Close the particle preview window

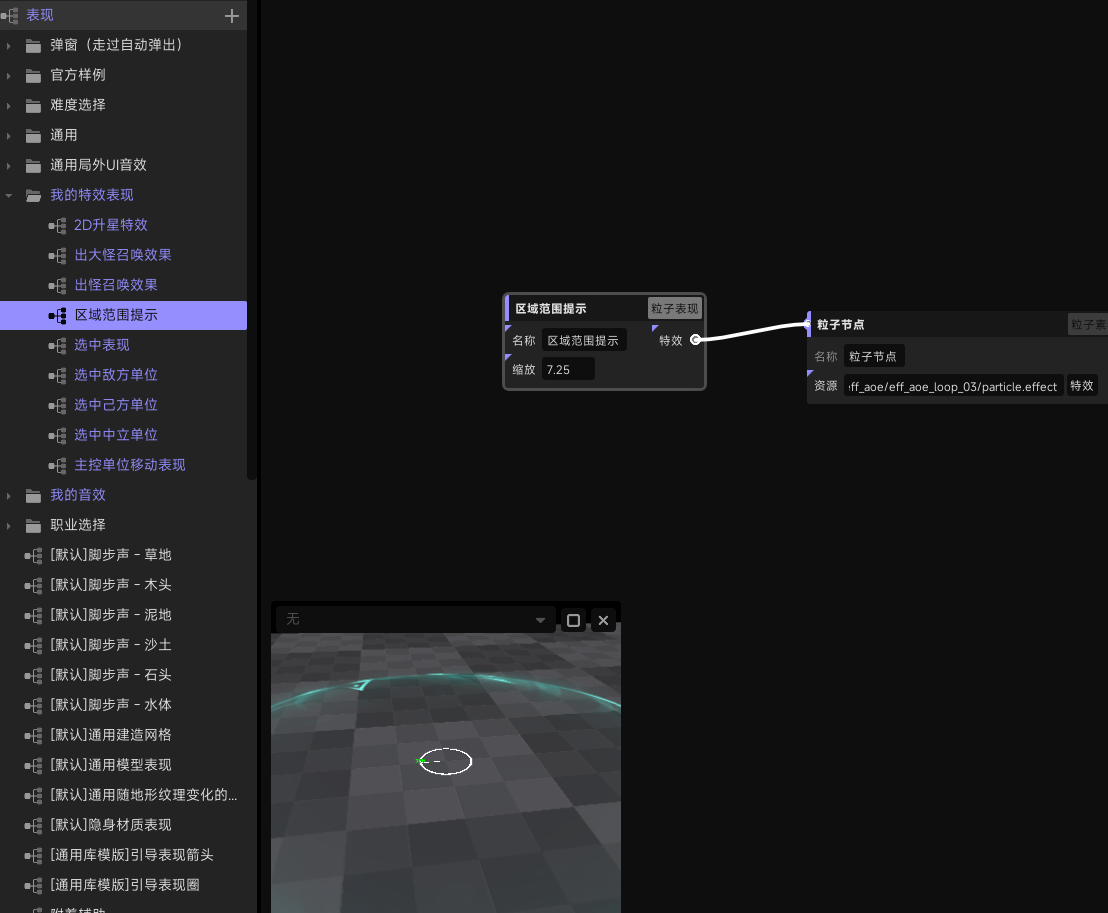(x=603, y=621)
